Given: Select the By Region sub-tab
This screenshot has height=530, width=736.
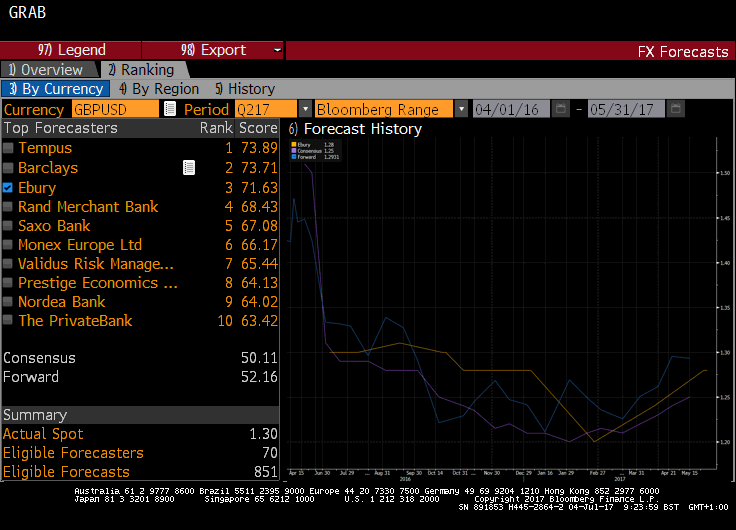Looking at the screenshot, I should pos(159,89).
